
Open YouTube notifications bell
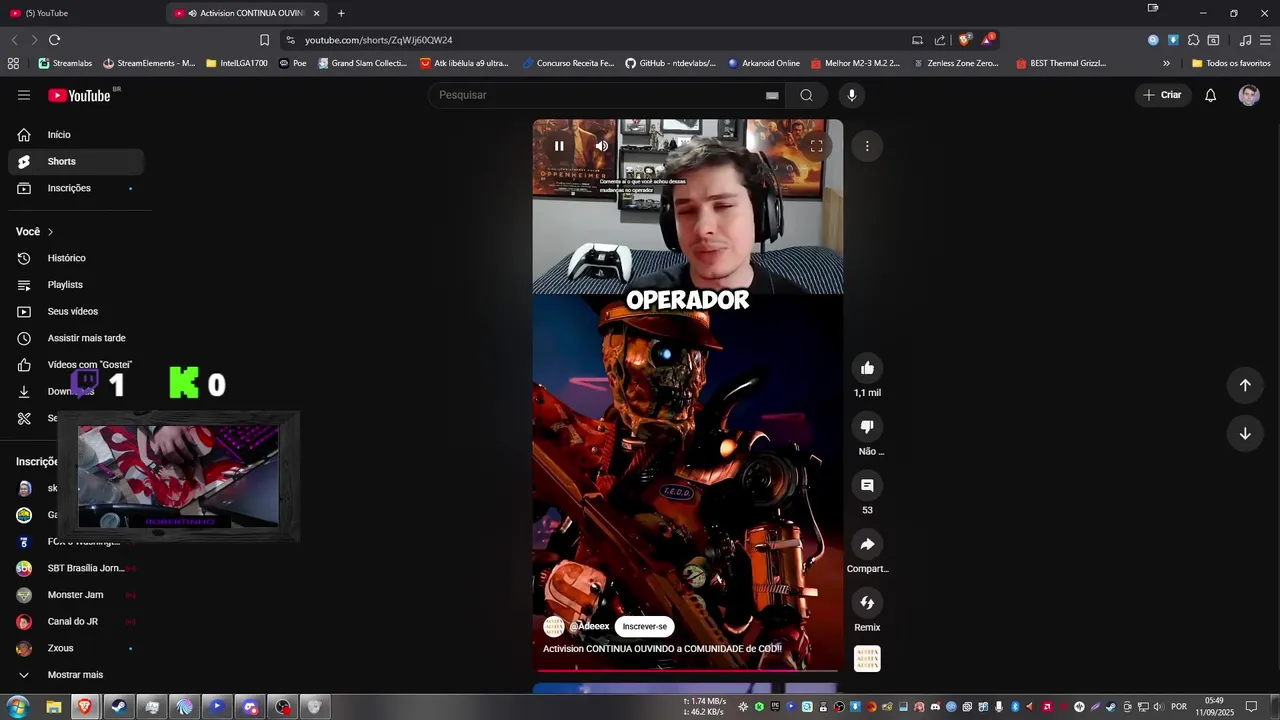(x=1210, y=95)
